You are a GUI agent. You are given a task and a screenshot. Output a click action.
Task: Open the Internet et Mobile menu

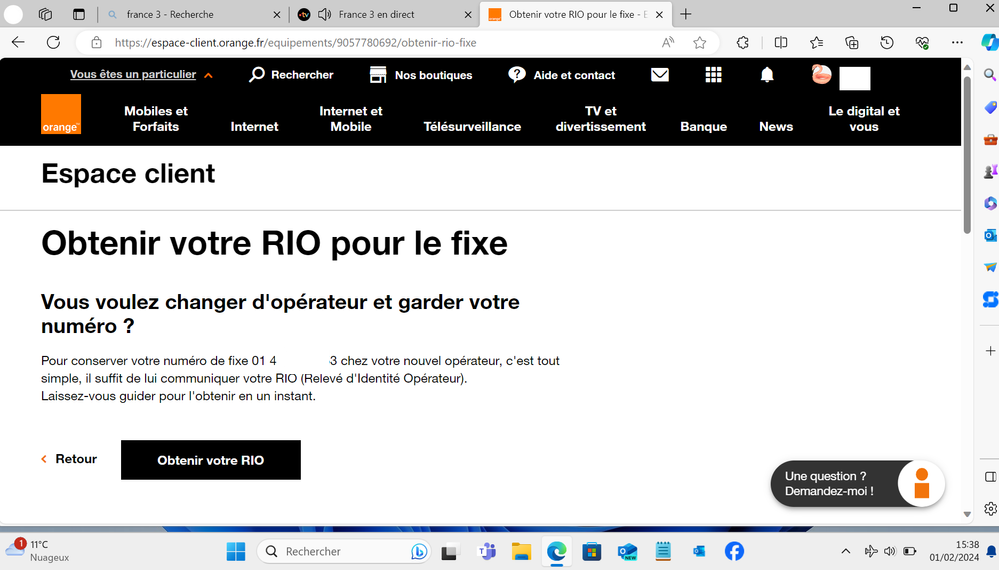(x=350, y=118)
